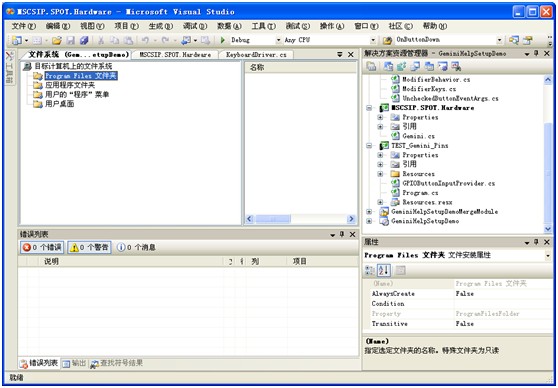Viewport: 558px width, 388px height.
Task: Open the Custom Actions Editor icon
Action: click(x=442, y=66)
